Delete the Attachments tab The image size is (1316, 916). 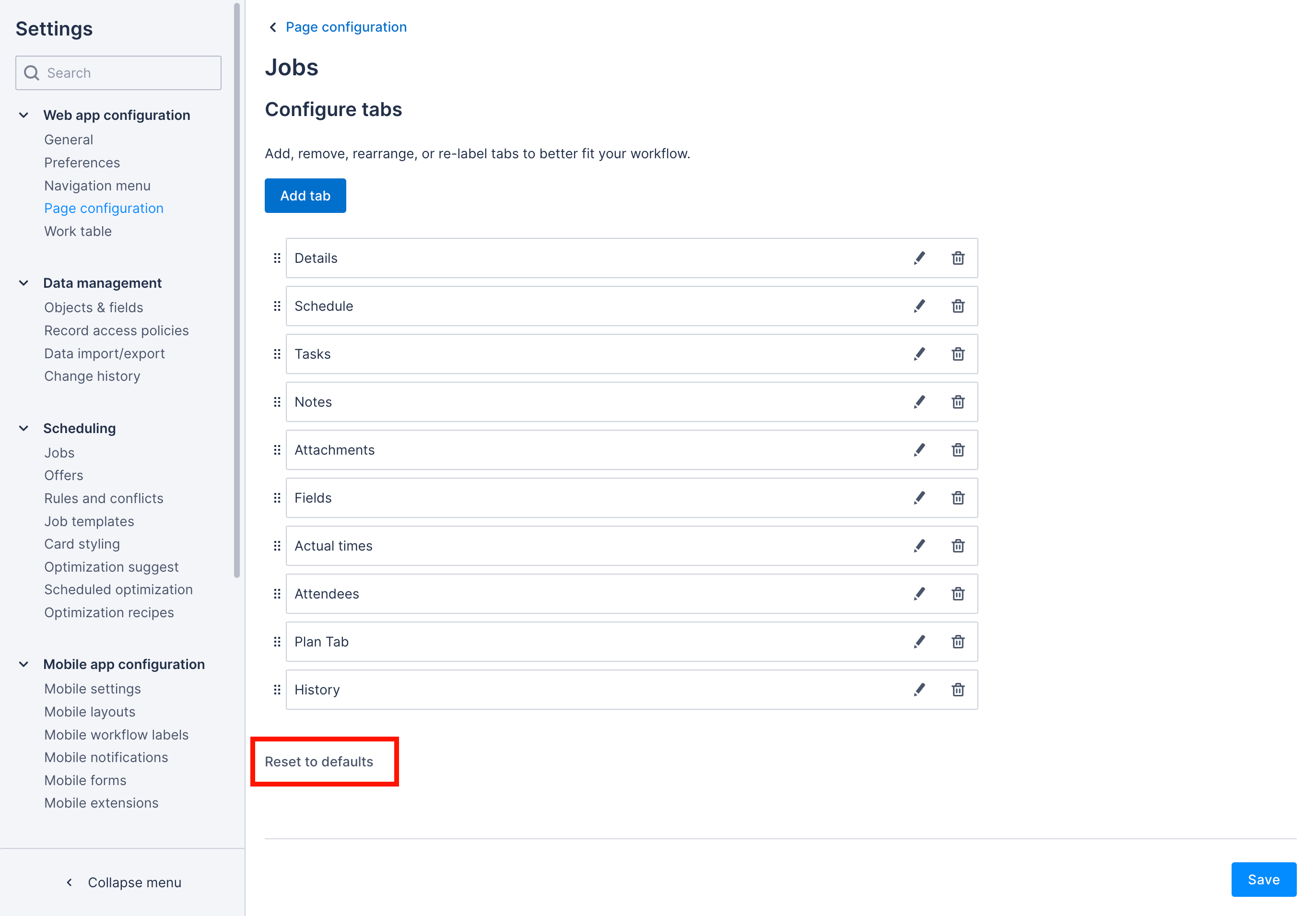pos(957,450)
